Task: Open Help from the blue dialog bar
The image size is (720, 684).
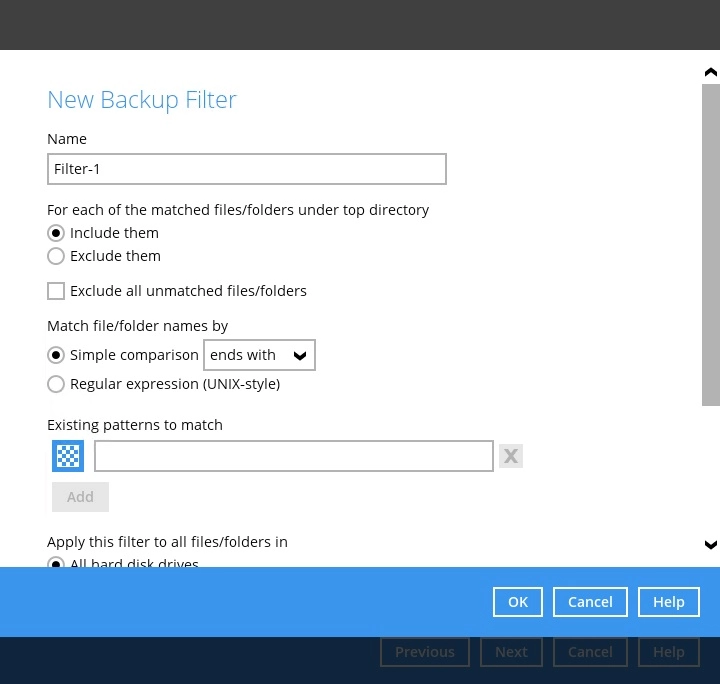Action: [668, 602]
